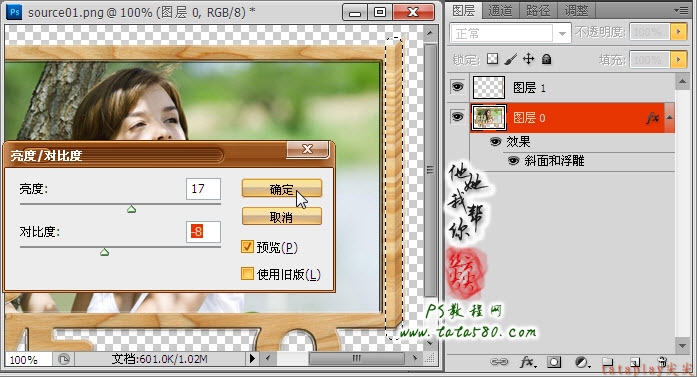Toggle lock position move icon

click(529, 59)
